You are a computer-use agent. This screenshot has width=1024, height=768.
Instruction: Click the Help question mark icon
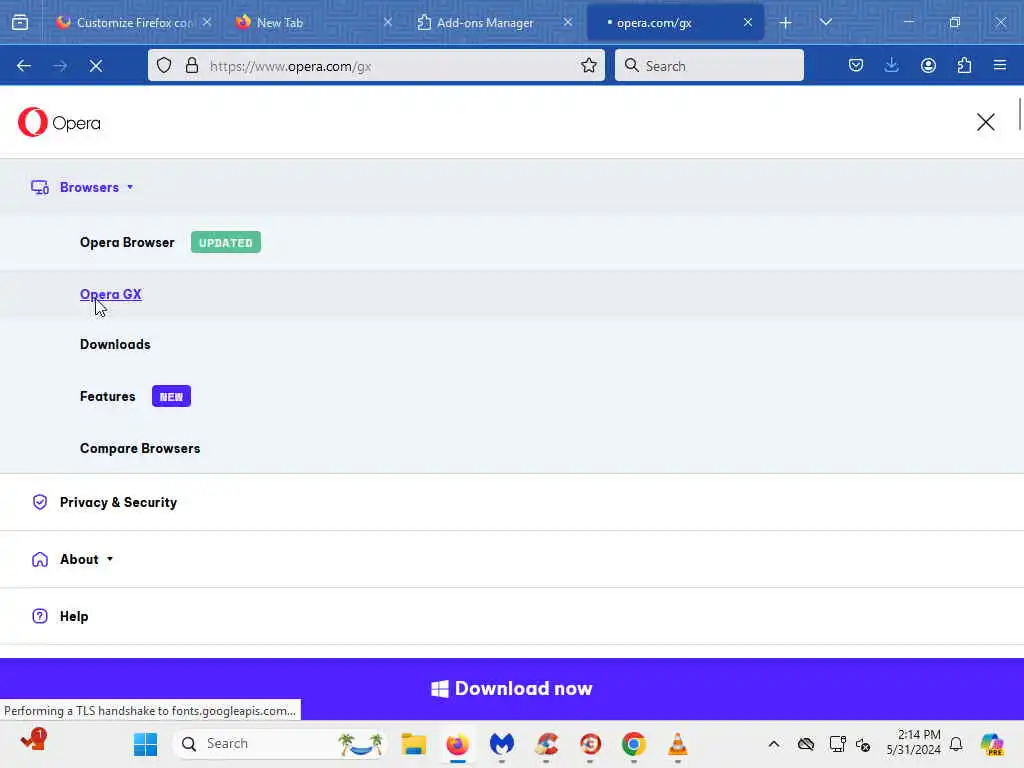click(x=40, y=616)
